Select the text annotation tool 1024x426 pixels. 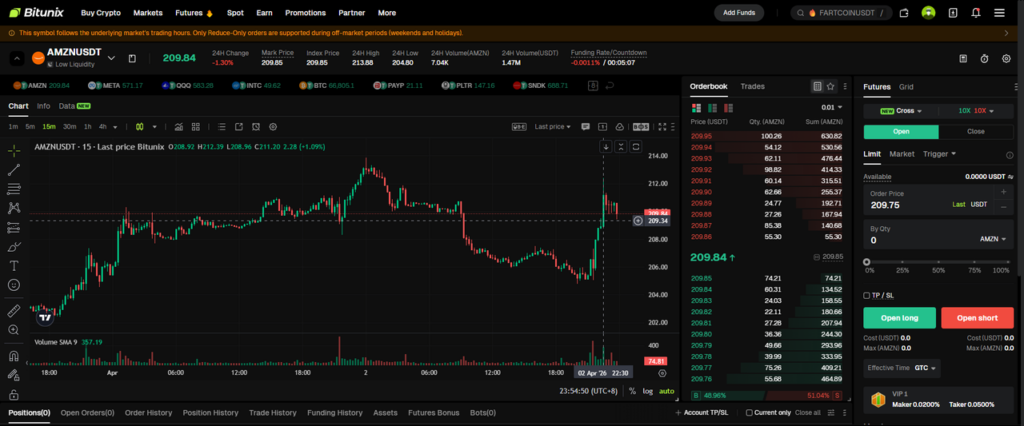tap(14, 266)
